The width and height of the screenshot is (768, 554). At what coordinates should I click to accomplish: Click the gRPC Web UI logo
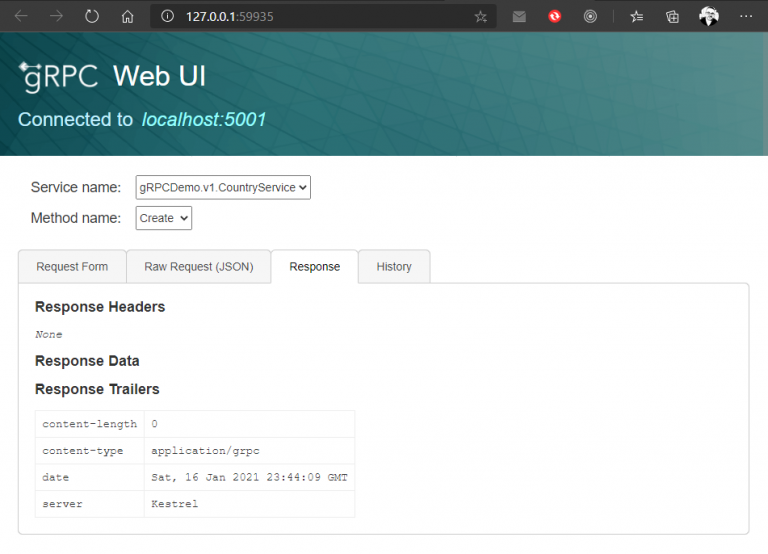[112, 76]
